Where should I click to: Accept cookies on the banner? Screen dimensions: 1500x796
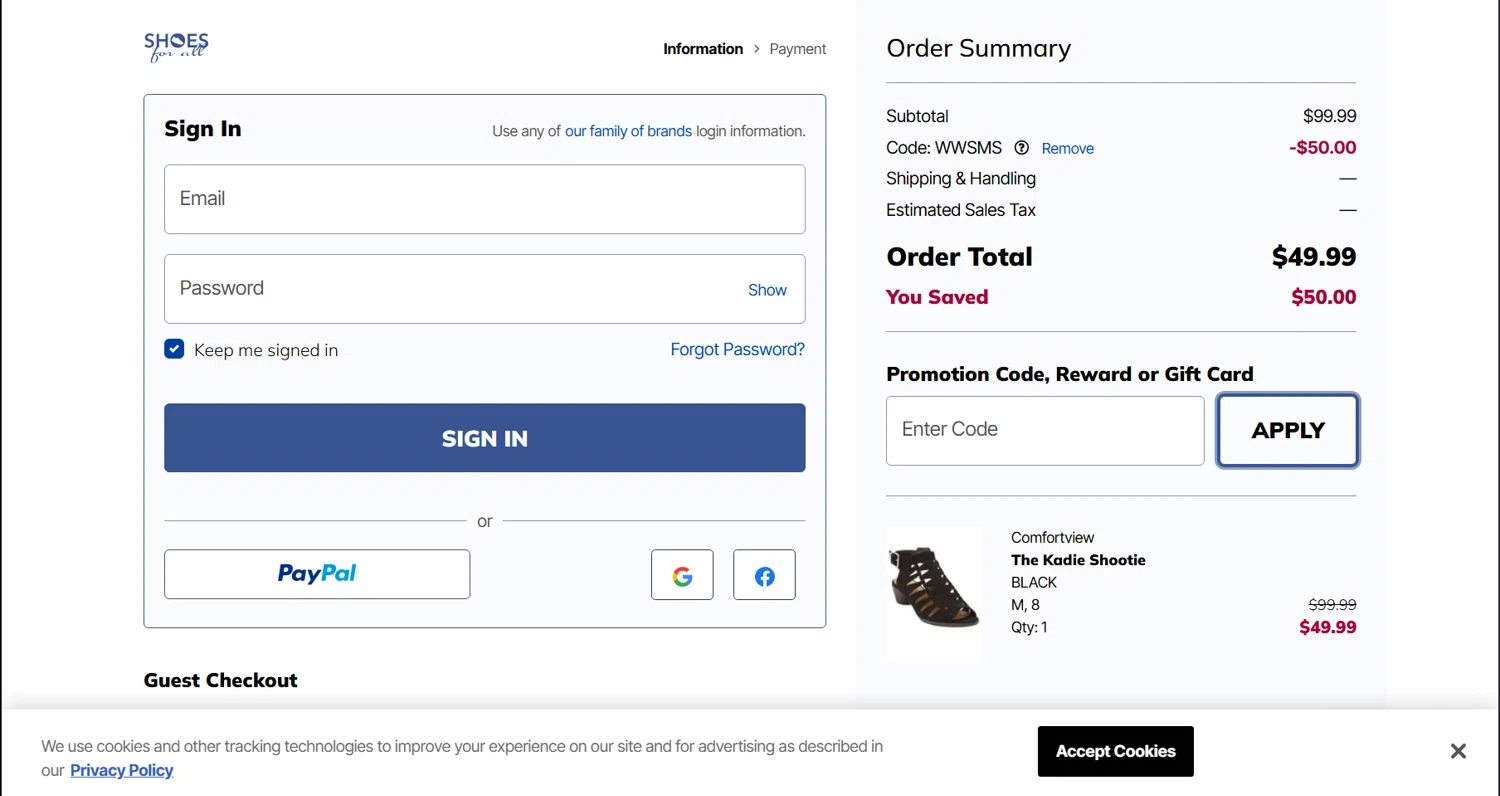pyautogui.click(x=1115, y=751)
